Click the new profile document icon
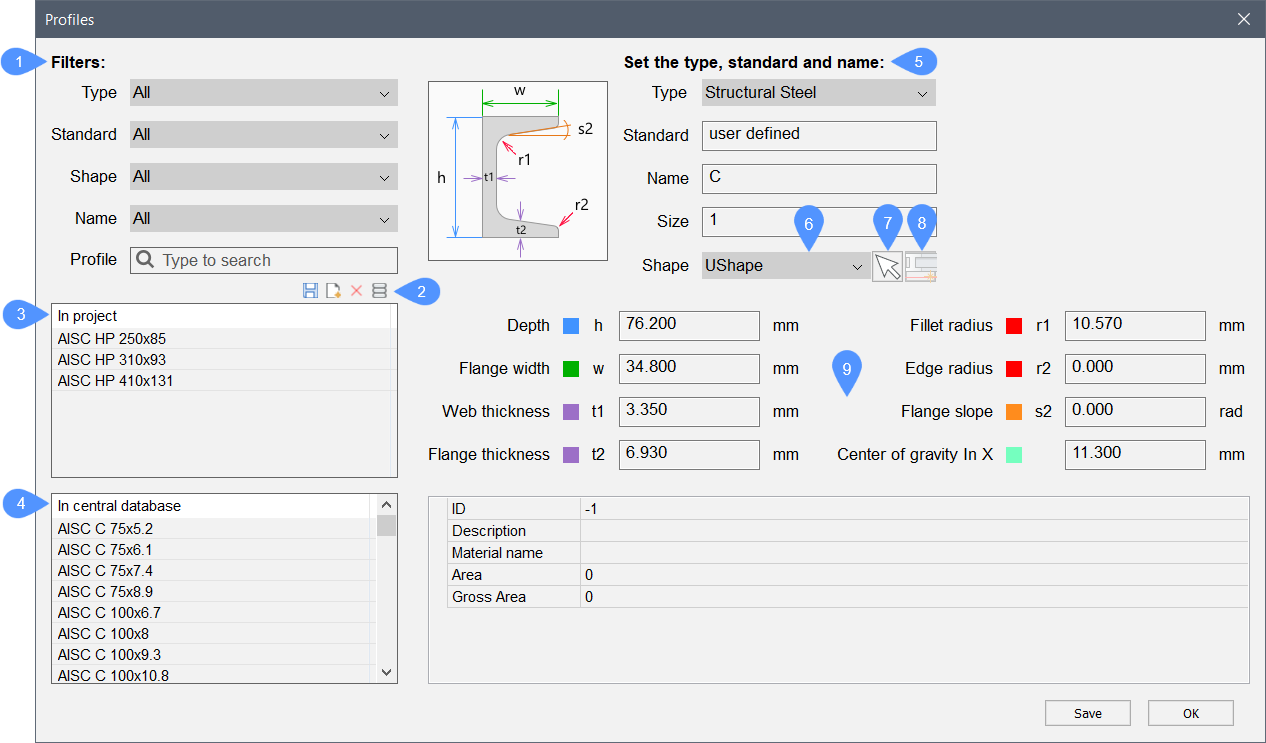 click(x=333, y=291)
